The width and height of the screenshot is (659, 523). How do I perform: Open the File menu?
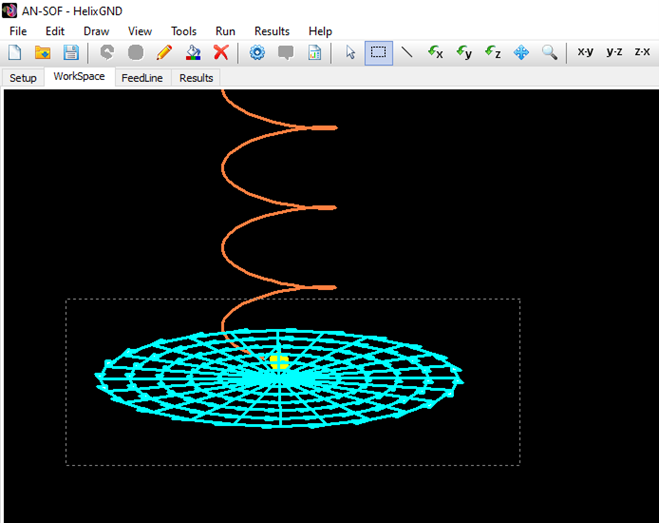coord(18,31)
